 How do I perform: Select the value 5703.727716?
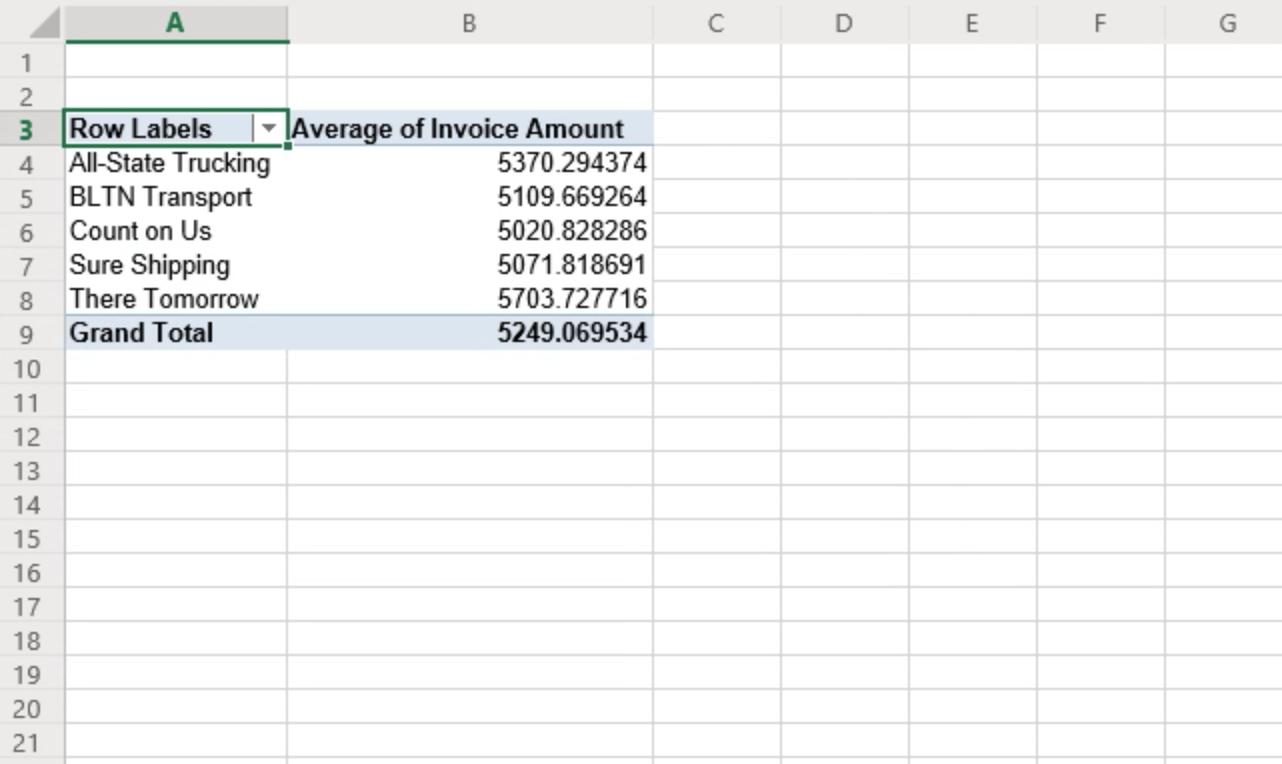(x=572, y=299)
